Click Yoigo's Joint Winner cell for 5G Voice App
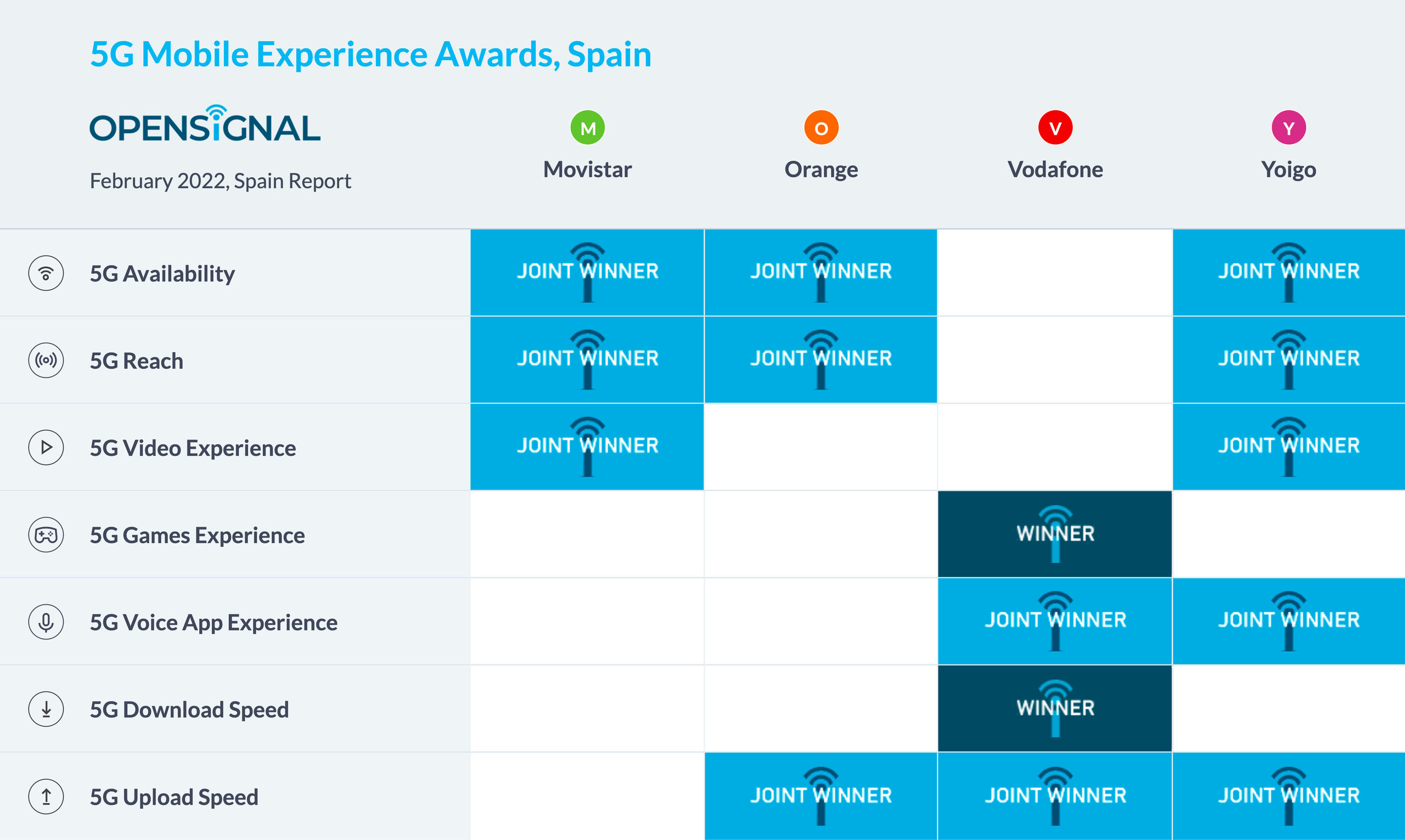This screenshot has width=1405, height=840. tap(1289, 621)
